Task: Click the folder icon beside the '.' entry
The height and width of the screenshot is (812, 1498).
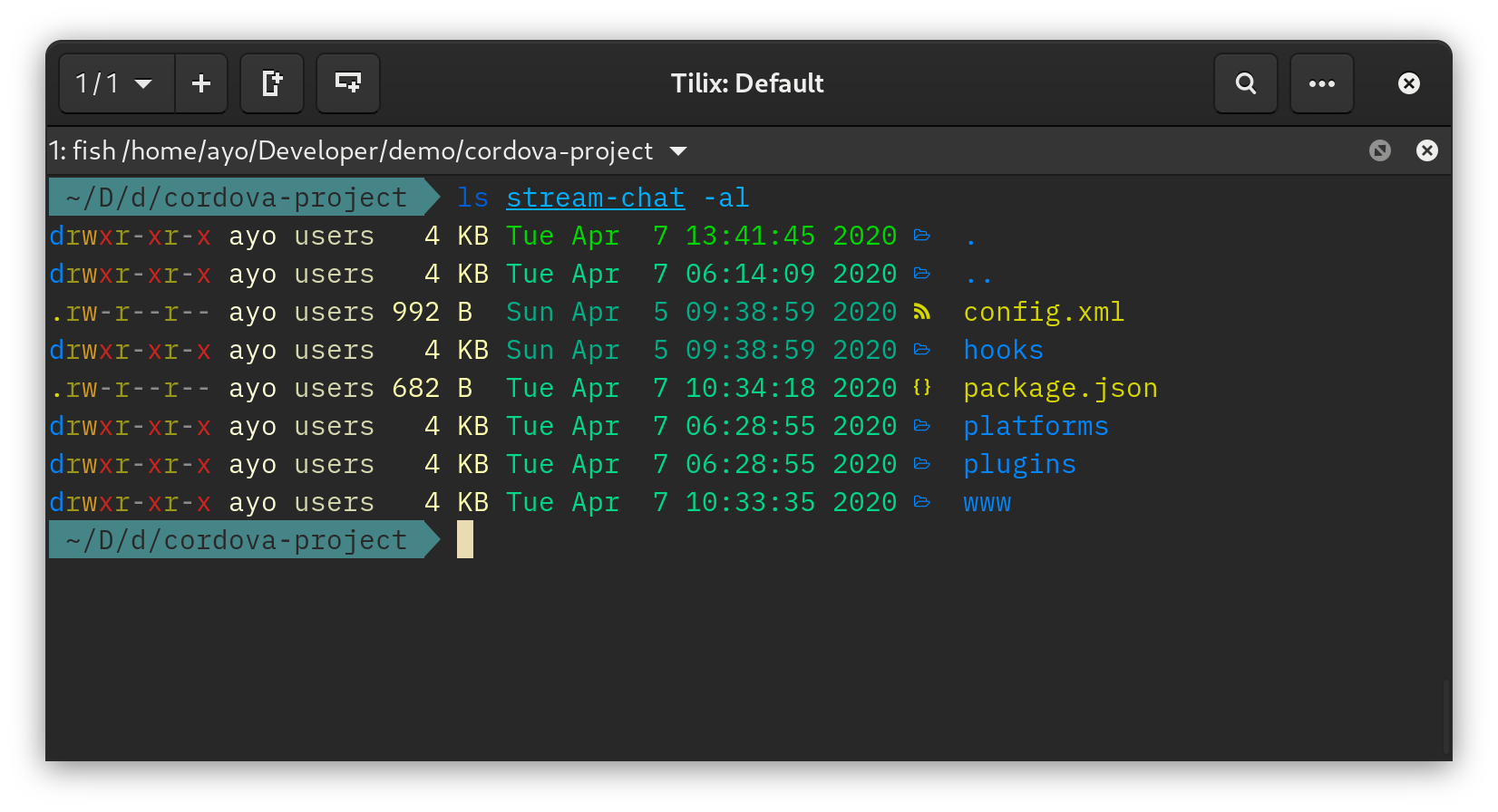Action: (x=922, y=236)
